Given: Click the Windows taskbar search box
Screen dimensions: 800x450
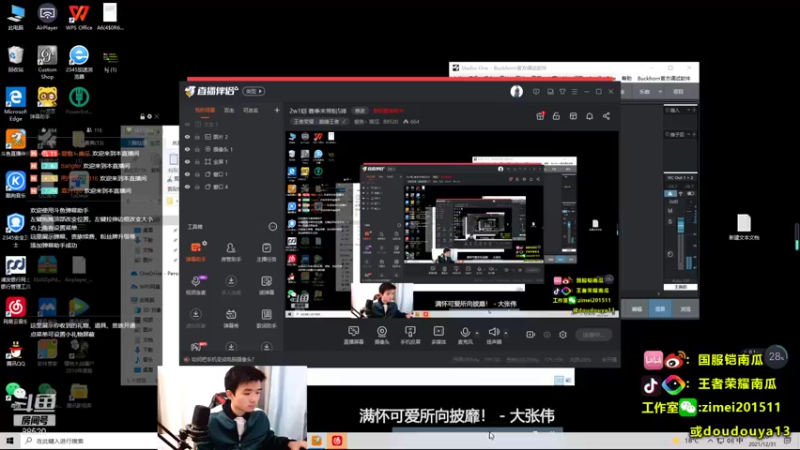Looking at the screenshot, I should coord(89,440).
